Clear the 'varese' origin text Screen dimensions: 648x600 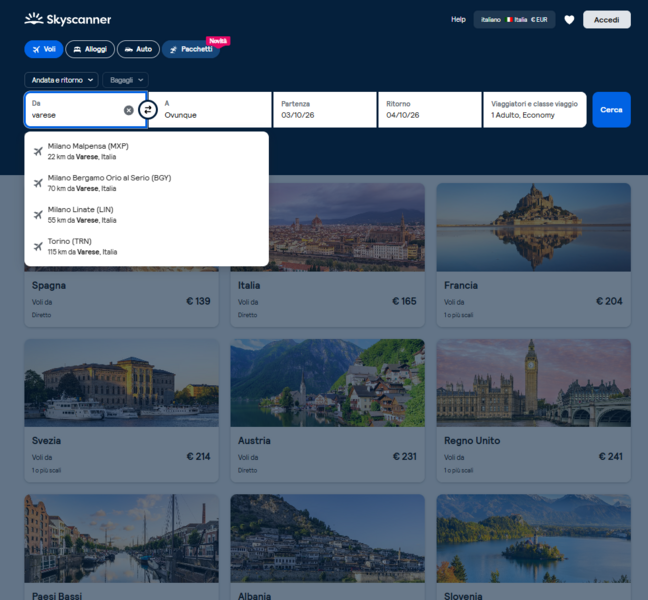pyautogui.click(x=129, y=110)
